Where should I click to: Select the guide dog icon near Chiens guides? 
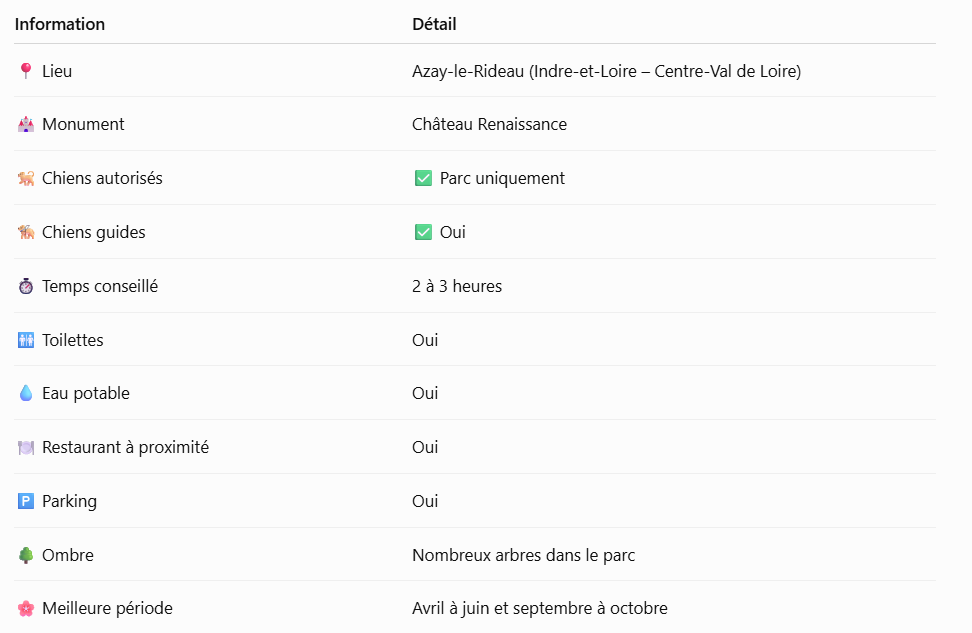coord(26,232)
